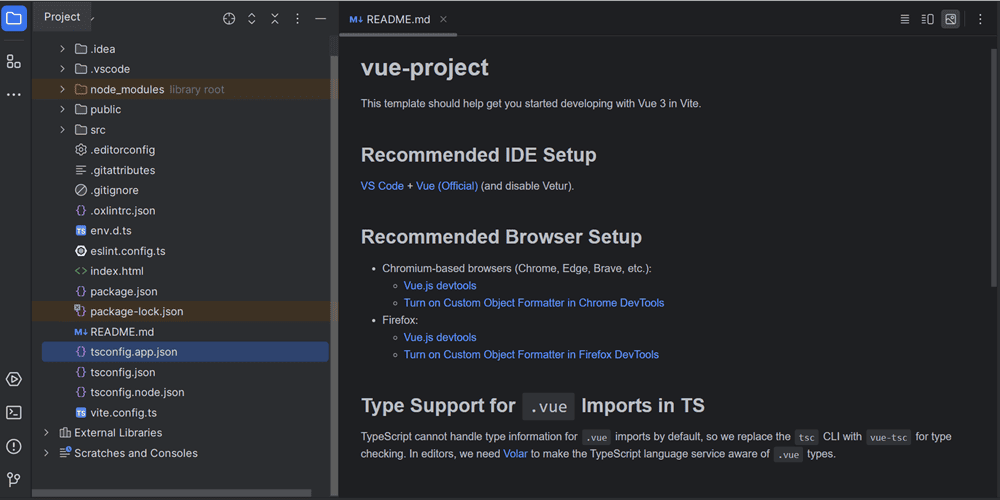Switch to Editor only view mode

904,19
